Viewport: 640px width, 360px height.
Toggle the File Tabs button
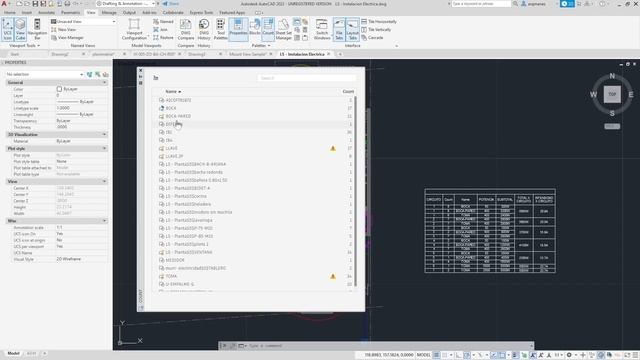(339, 29)
